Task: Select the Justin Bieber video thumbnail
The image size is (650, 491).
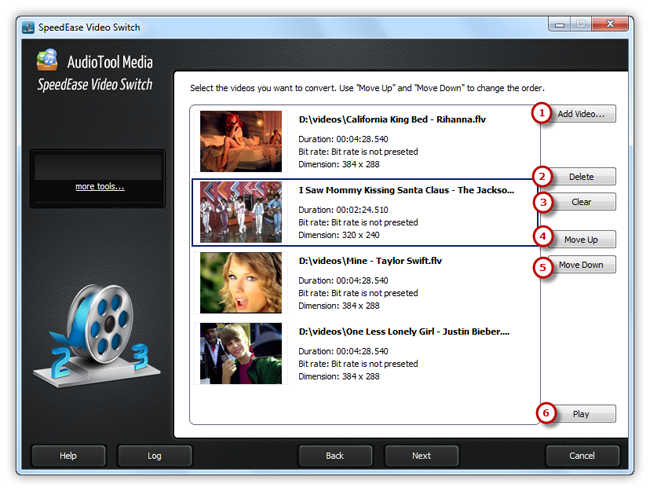Action: tap(241, 353)
